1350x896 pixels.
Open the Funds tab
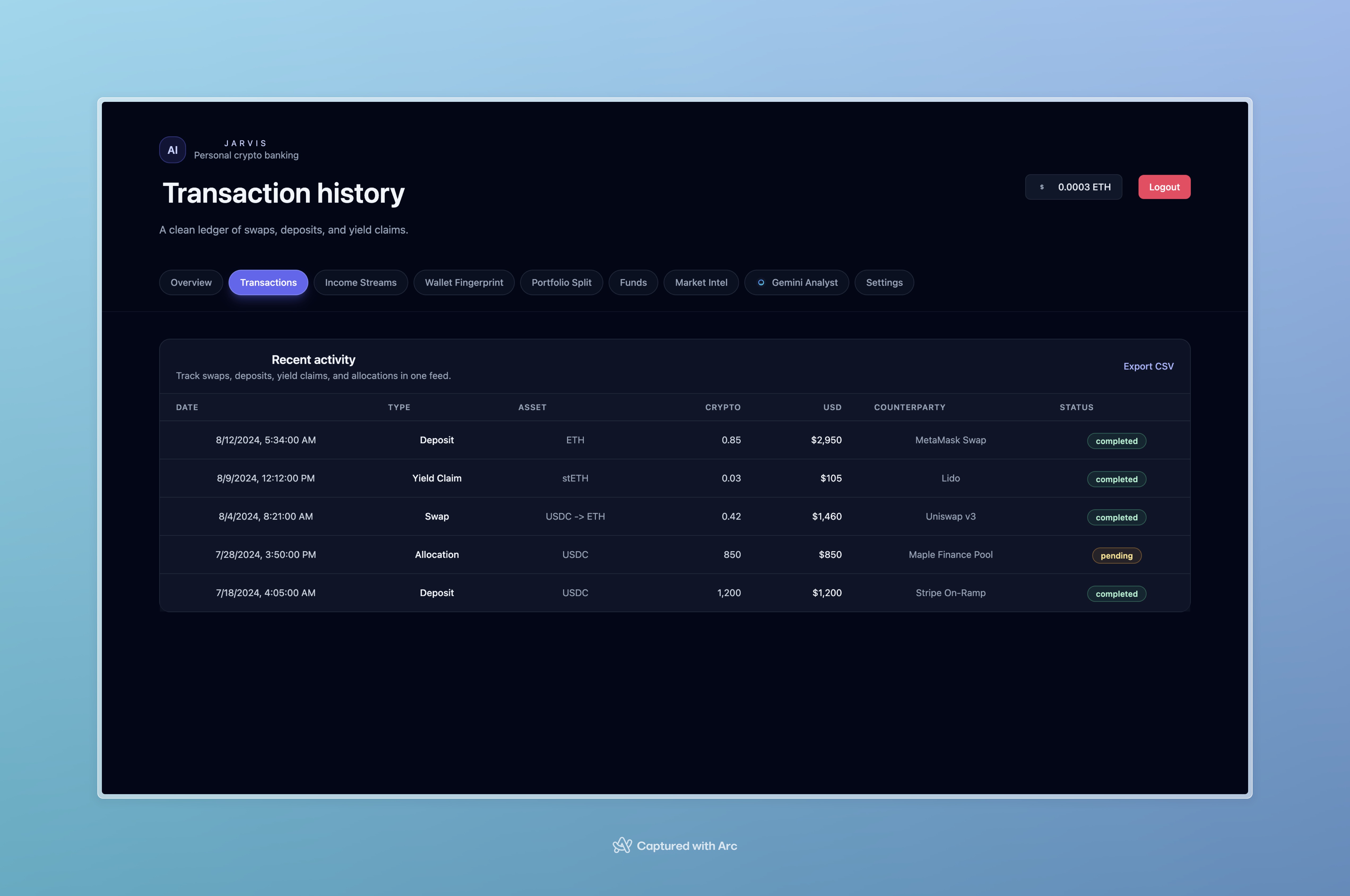633,282
